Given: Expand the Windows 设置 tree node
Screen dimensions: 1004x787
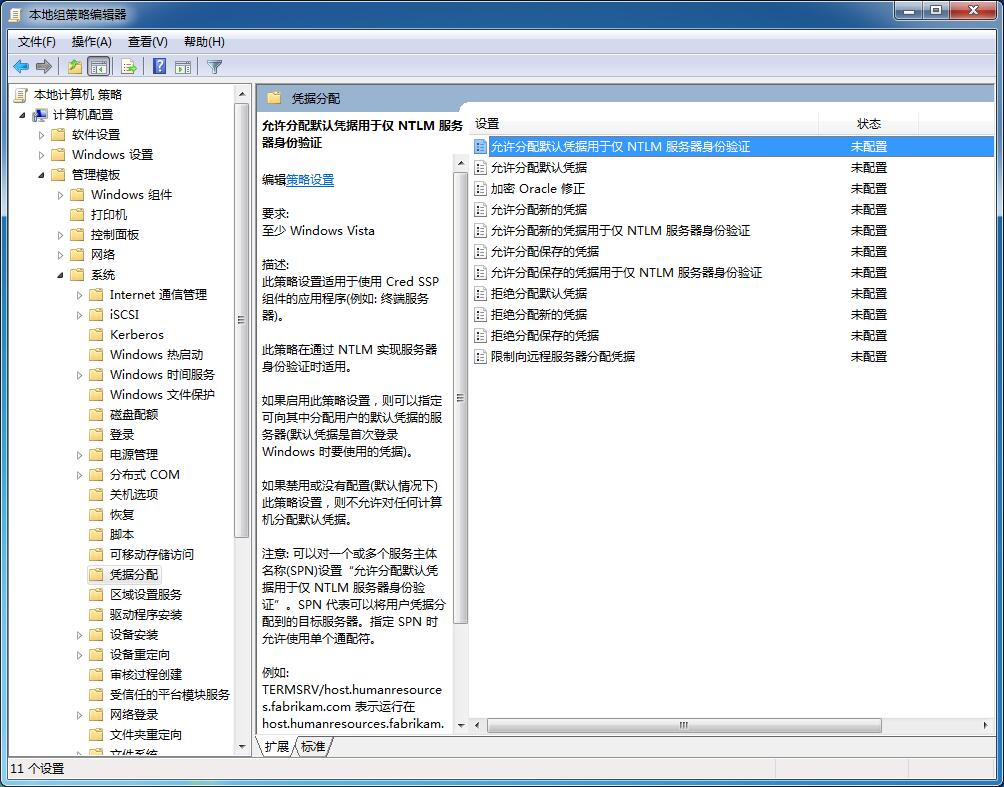Looking at the screenshot, I should tap(42, 155).
